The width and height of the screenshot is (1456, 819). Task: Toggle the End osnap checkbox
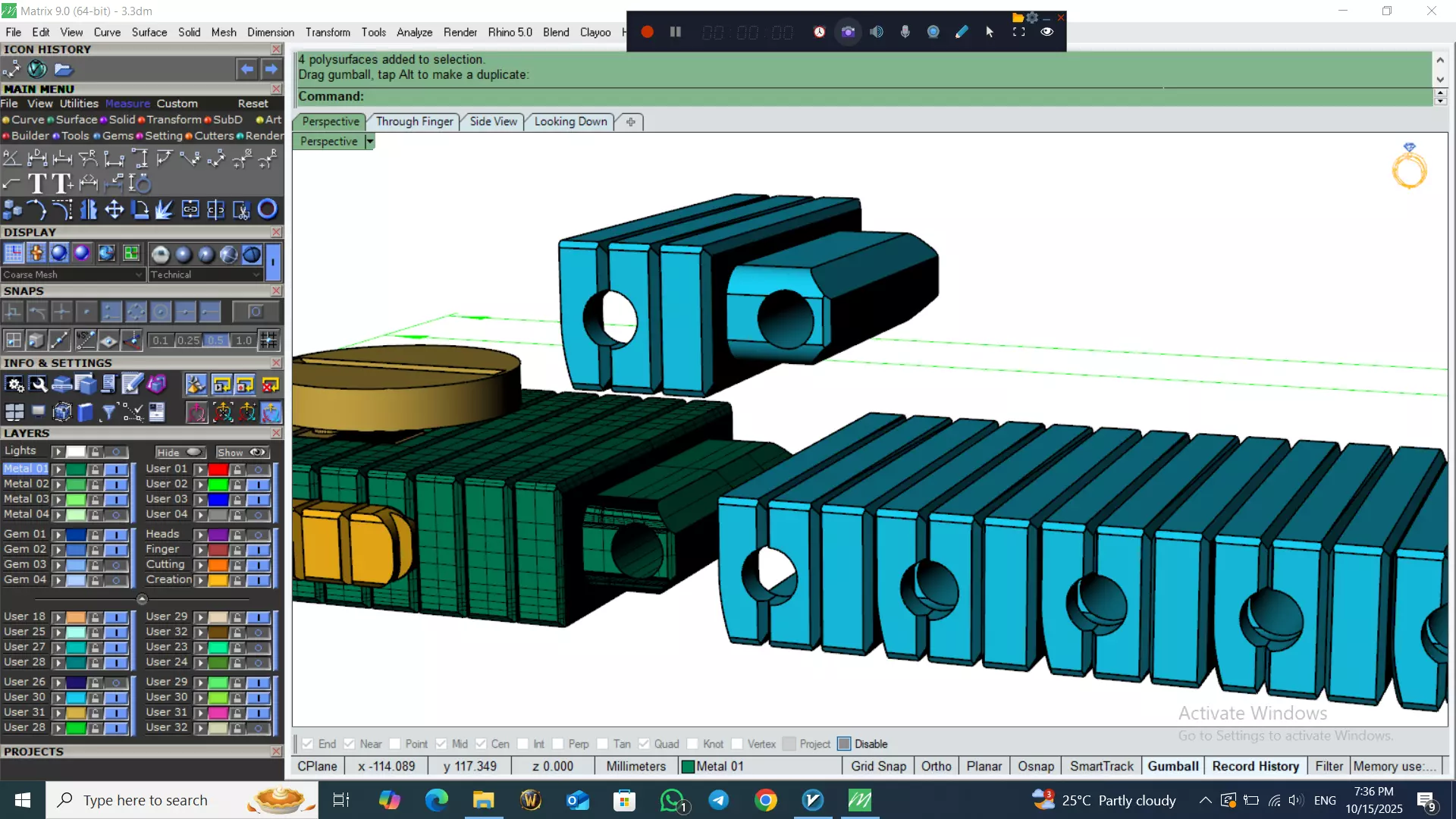307,744
